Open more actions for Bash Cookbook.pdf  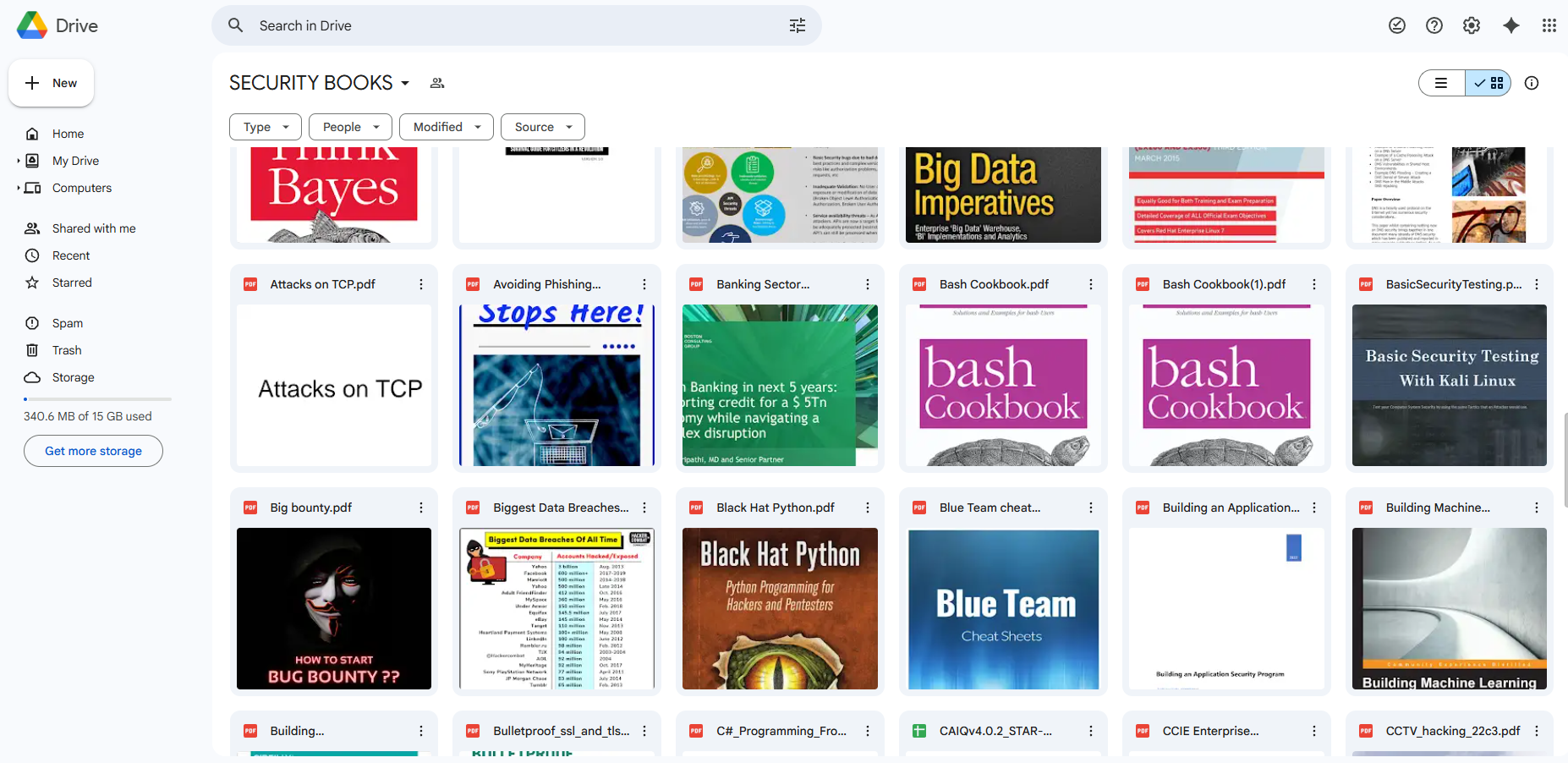coord(1091,284)
